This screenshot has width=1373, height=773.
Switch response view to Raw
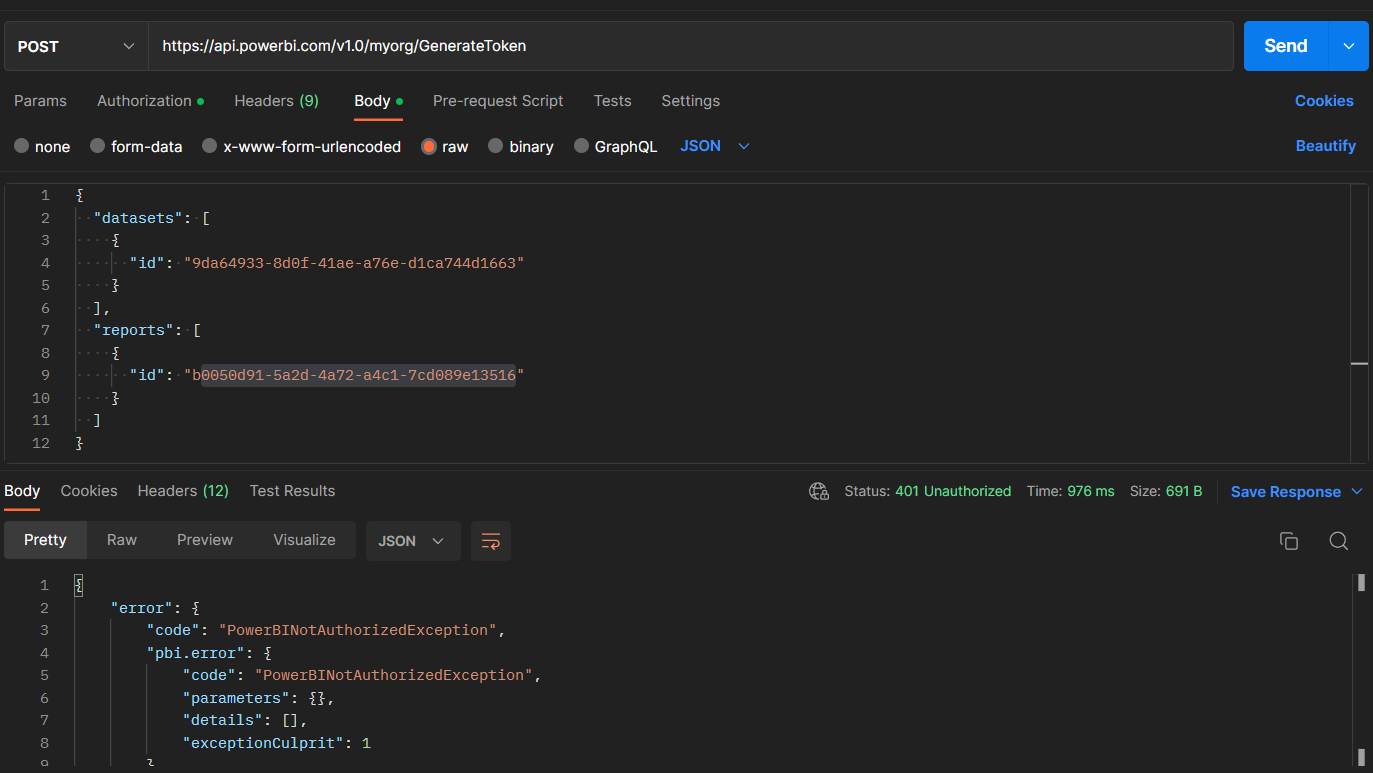tap(122, 540)
